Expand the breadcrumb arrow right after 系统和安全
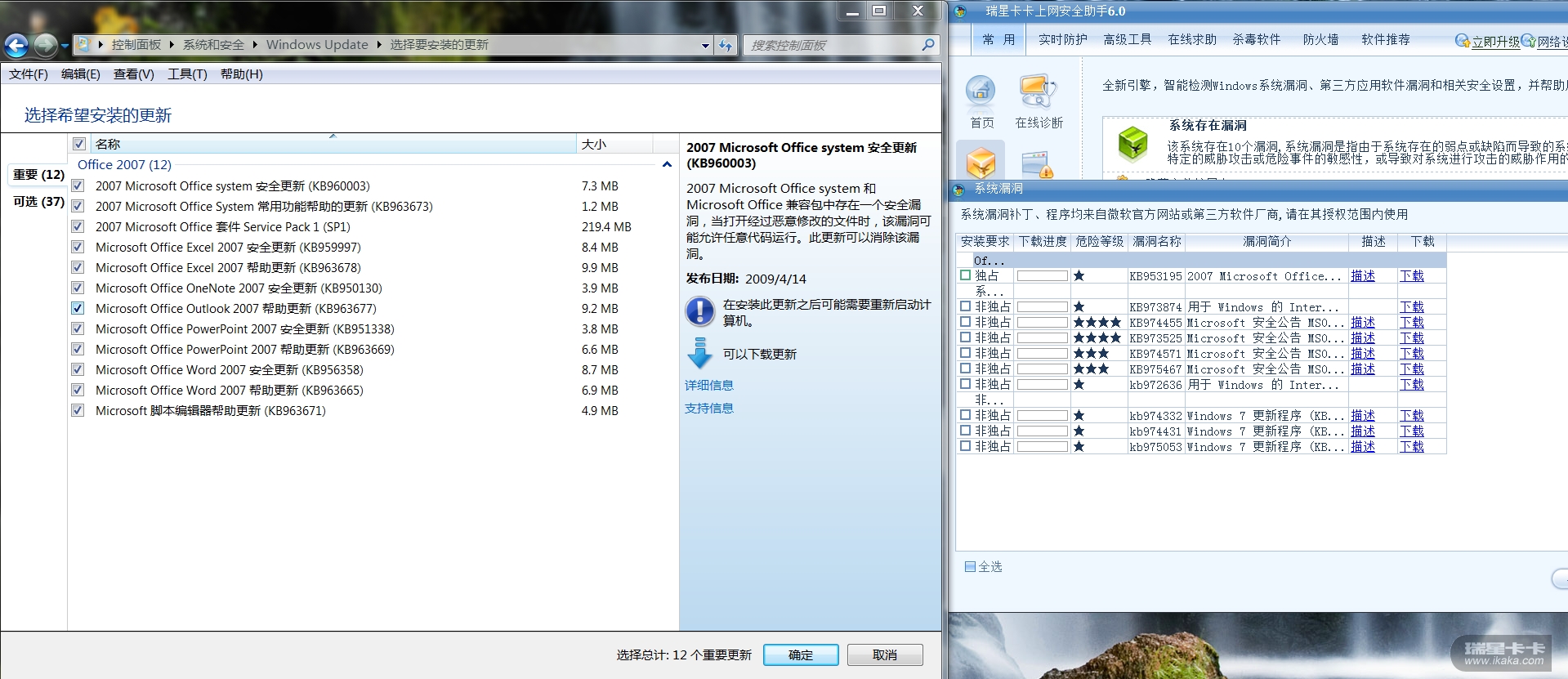 [255, 45]
